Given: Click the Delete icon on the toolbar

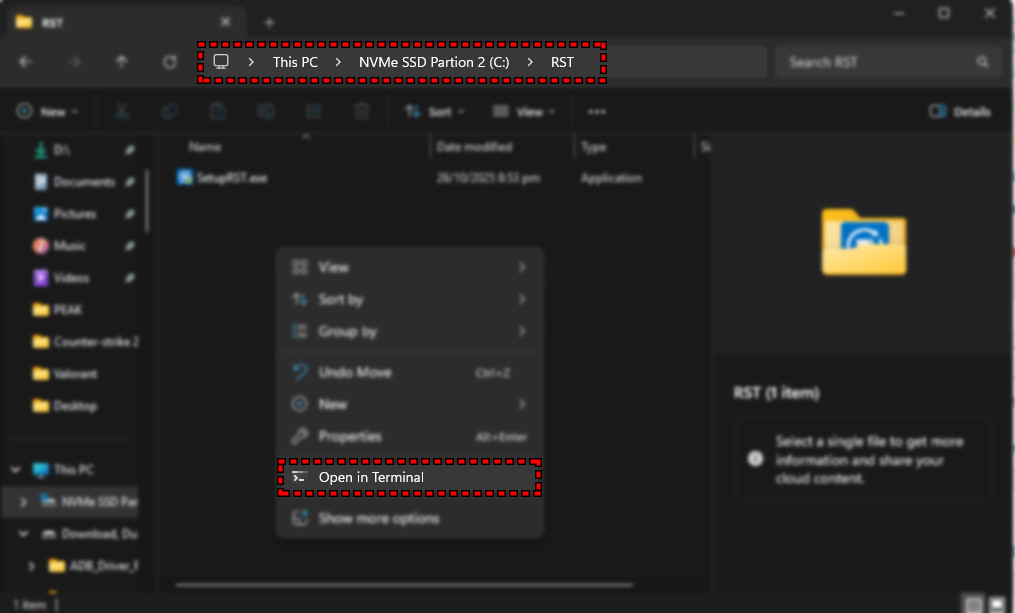Looking at the screenshot, I should coord(361,111).
